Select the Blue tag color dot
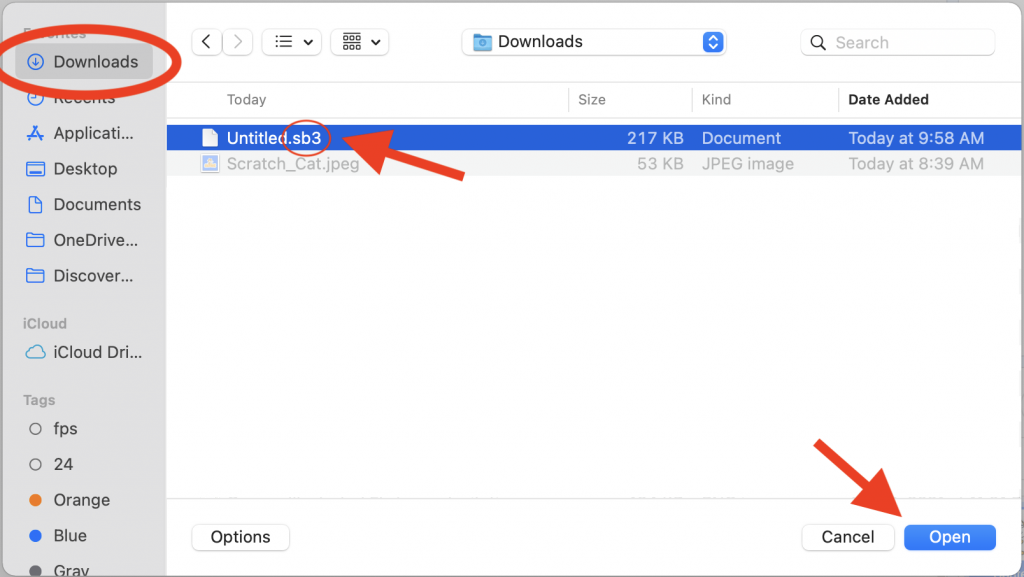The width and height of the screenshot is (1024, 577). point(36,536)
